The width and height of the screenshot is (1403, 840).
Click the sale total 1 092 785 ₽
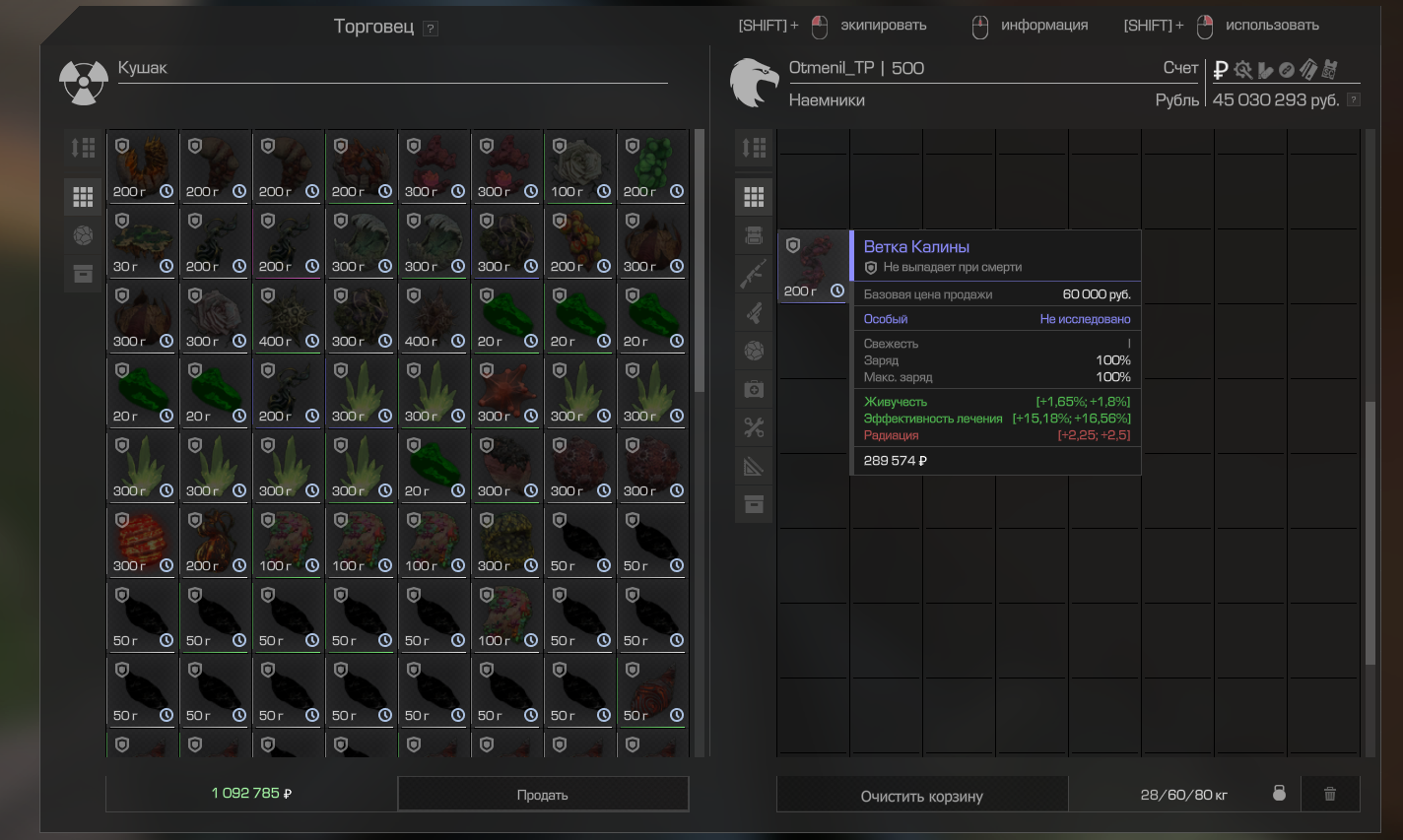tap(251, 793)
